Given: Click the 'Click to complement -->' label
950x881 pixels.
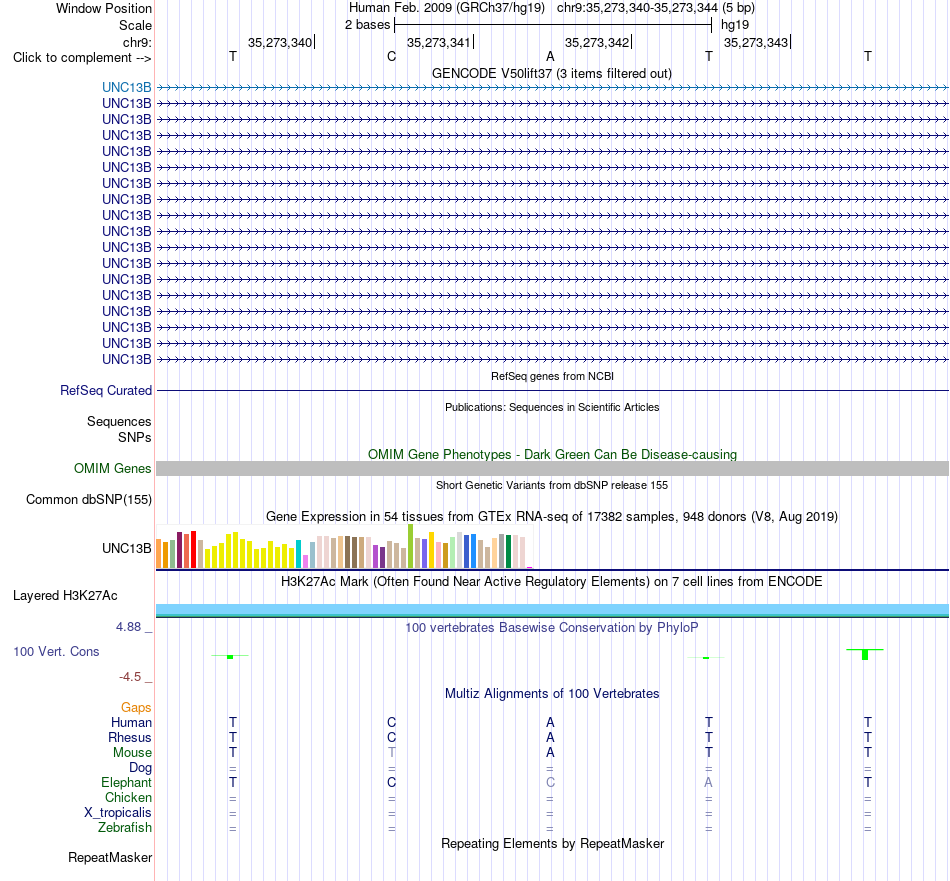Looking at the screenshot, I should 82,58.
